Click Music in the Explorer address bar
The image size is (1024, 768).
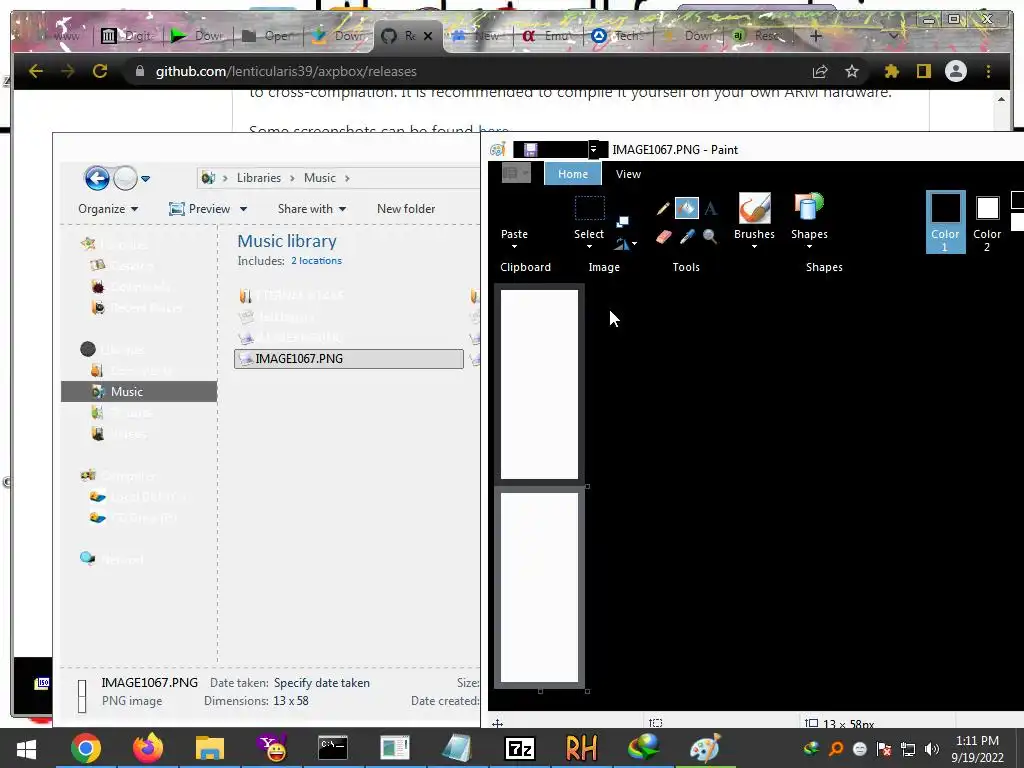point(319,178)
